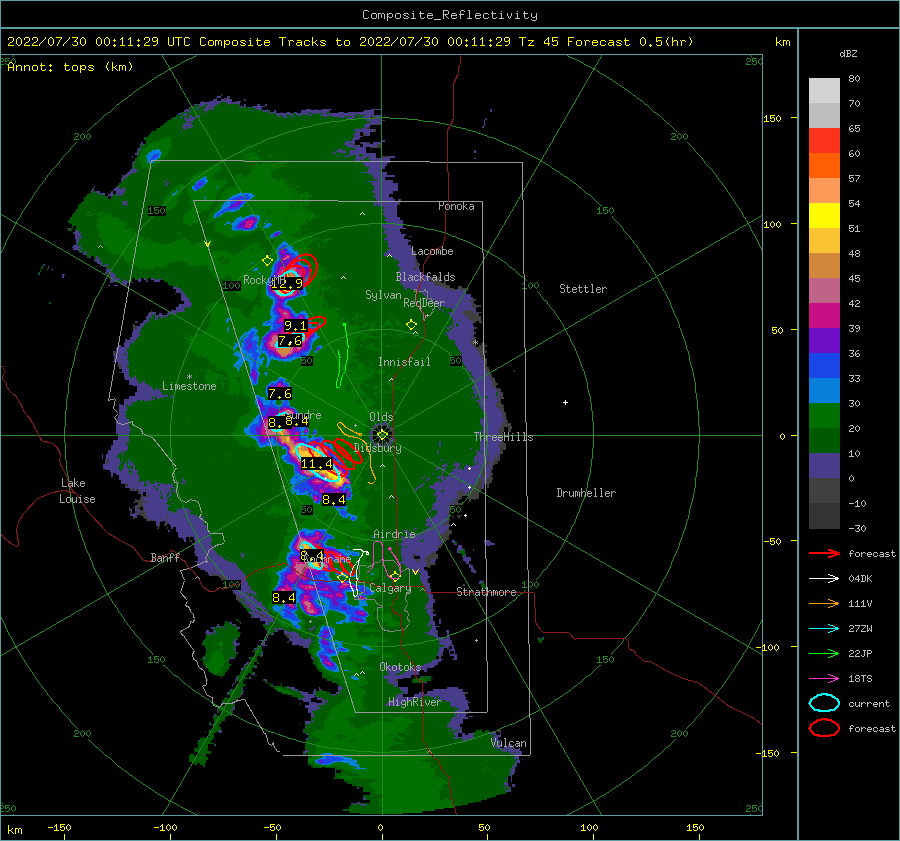
Task: Click the Limestone label
Action: [x=189, y=386]
